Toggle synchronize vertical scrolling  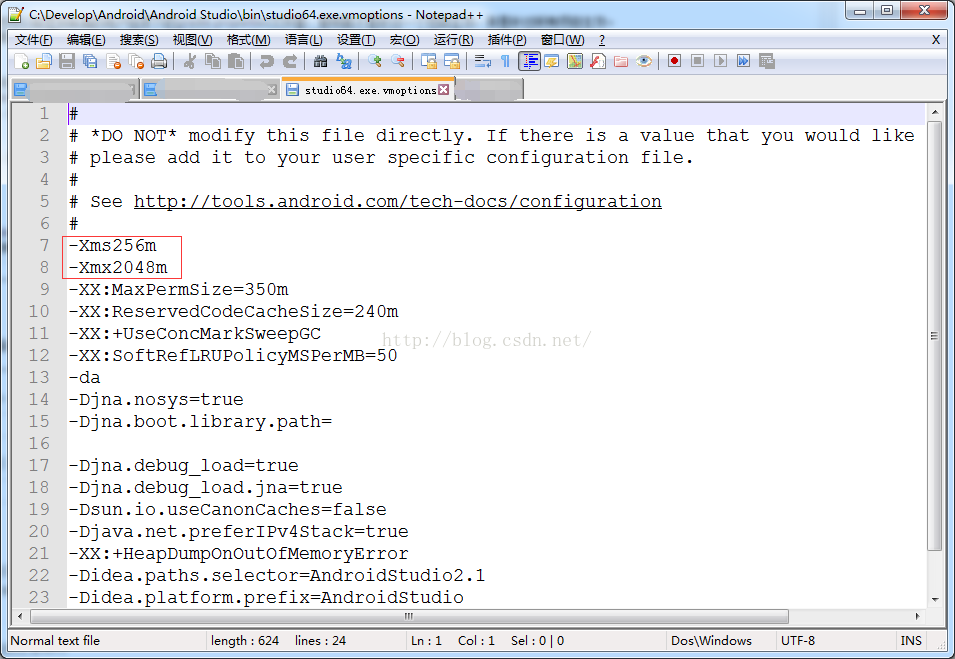point(429,61)
